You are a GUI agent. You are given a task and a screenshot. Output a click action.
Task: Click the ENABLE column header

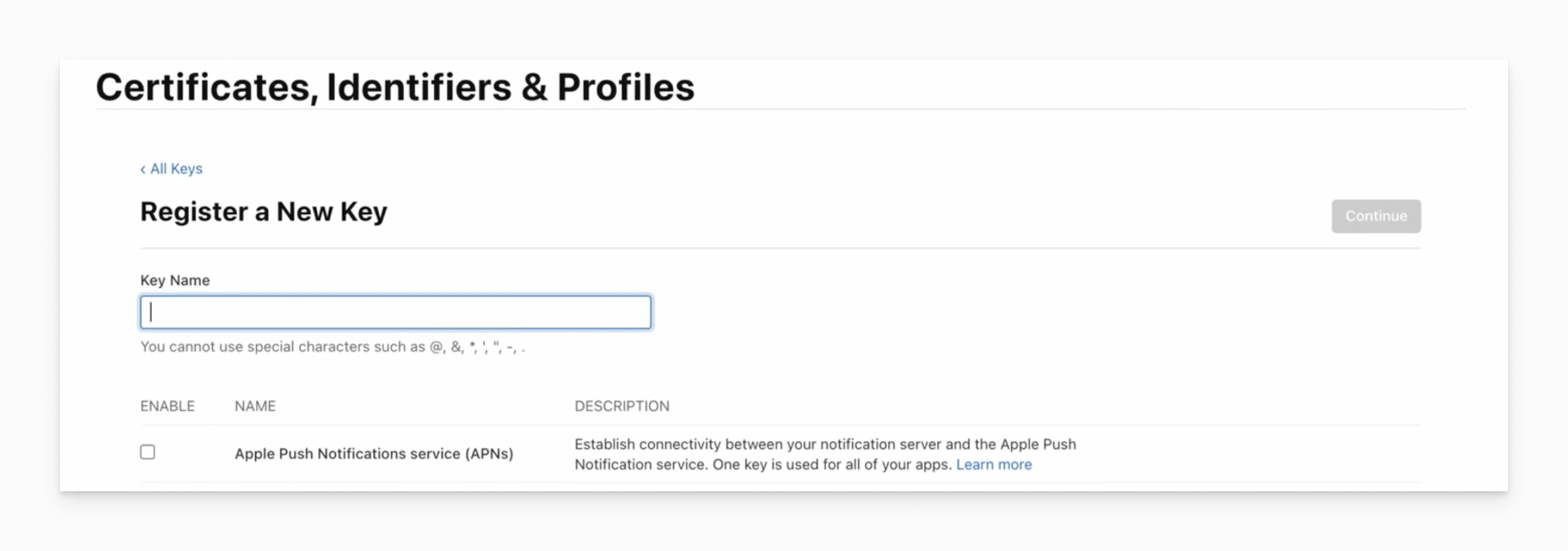(x=167, y=406)
